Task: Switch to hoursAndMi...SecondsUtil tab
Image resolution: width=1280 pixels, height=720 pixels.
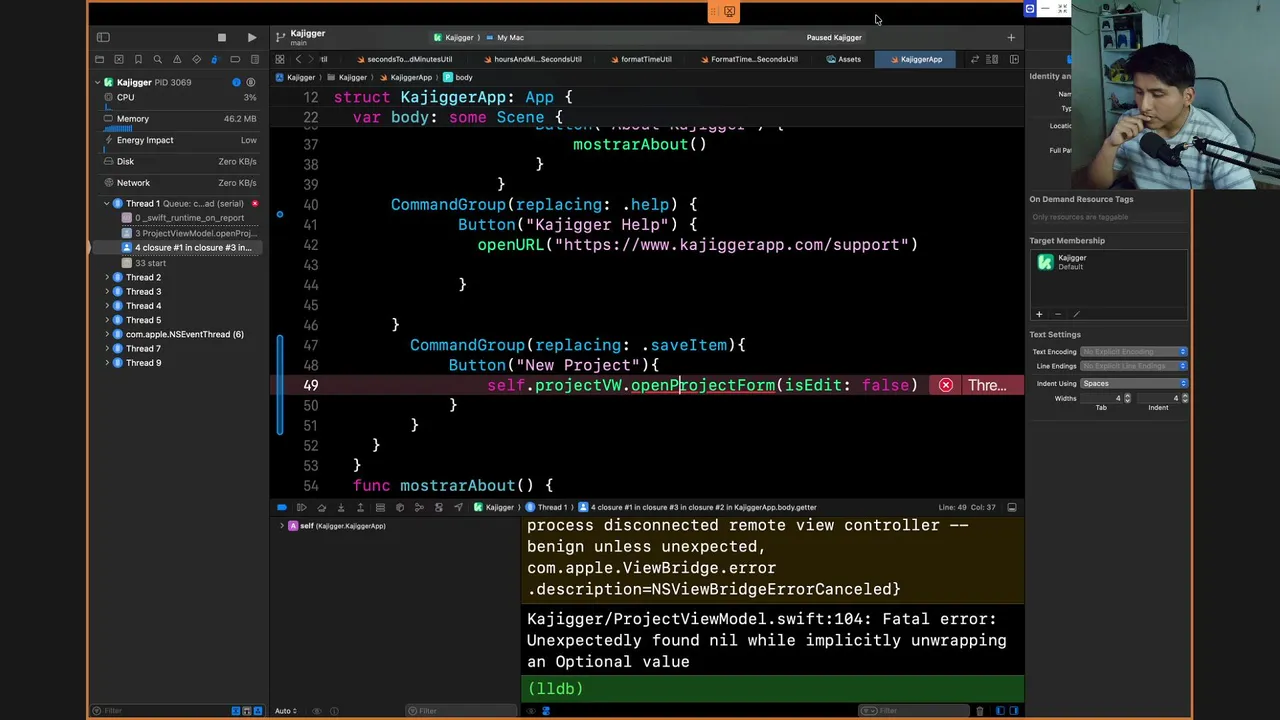Action: click(535, 59)
